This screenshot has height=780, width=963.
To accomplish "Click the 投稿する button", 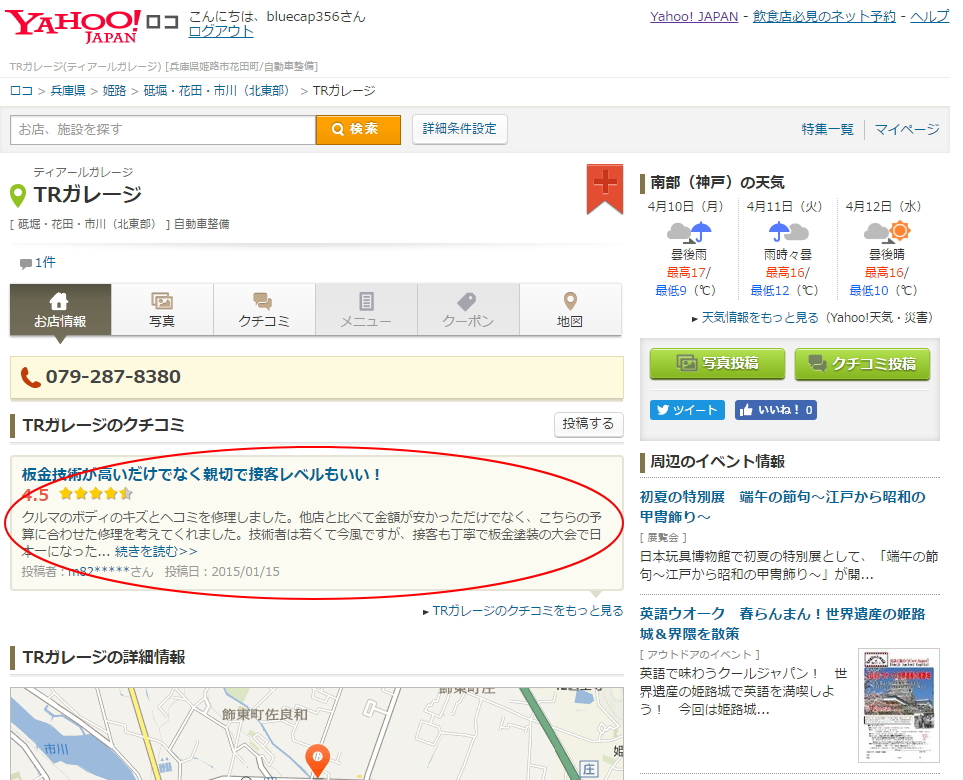I will (x=588, y=424).
